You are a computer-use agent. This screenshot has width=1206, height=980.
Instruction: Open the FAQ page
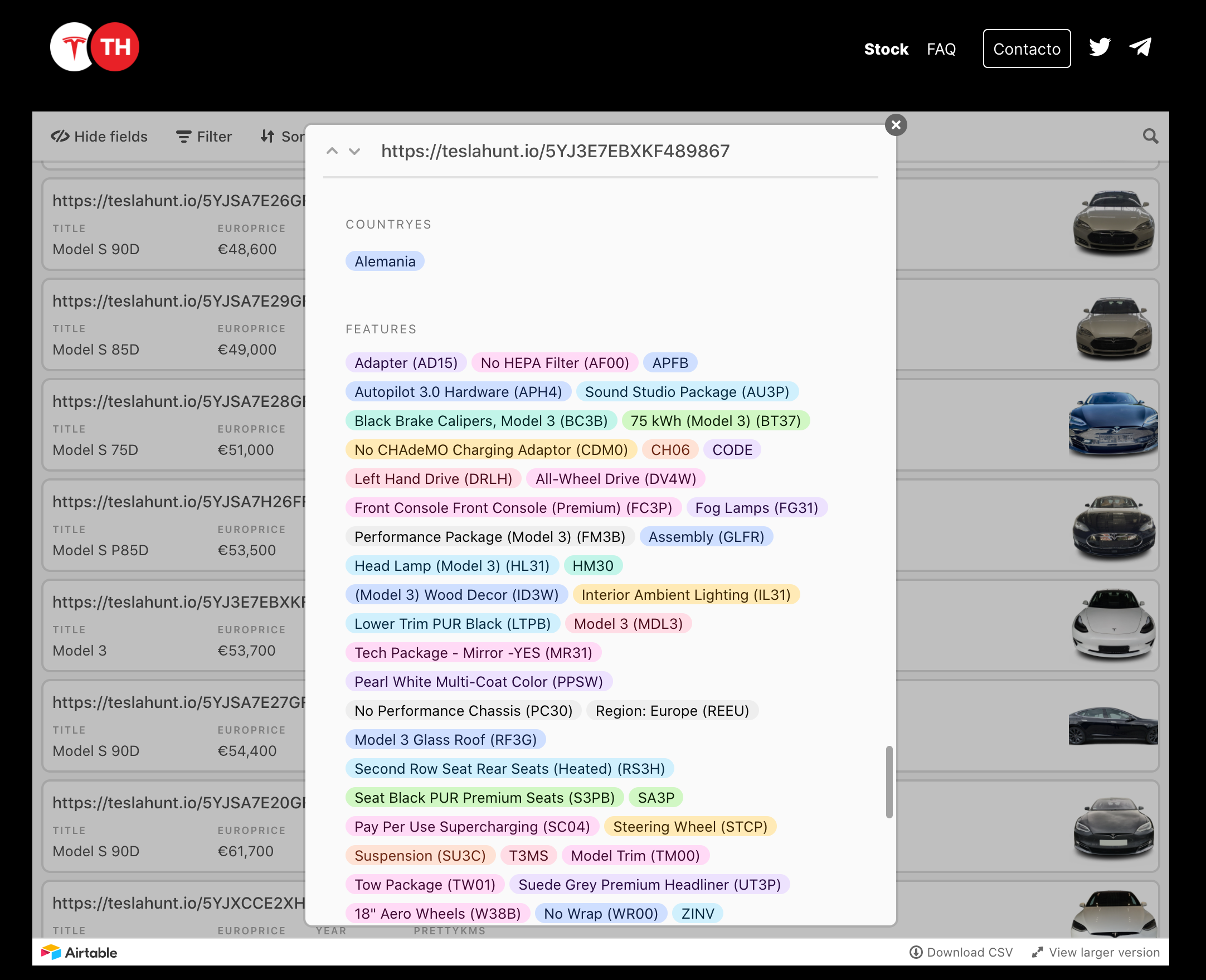coord(941,49)
